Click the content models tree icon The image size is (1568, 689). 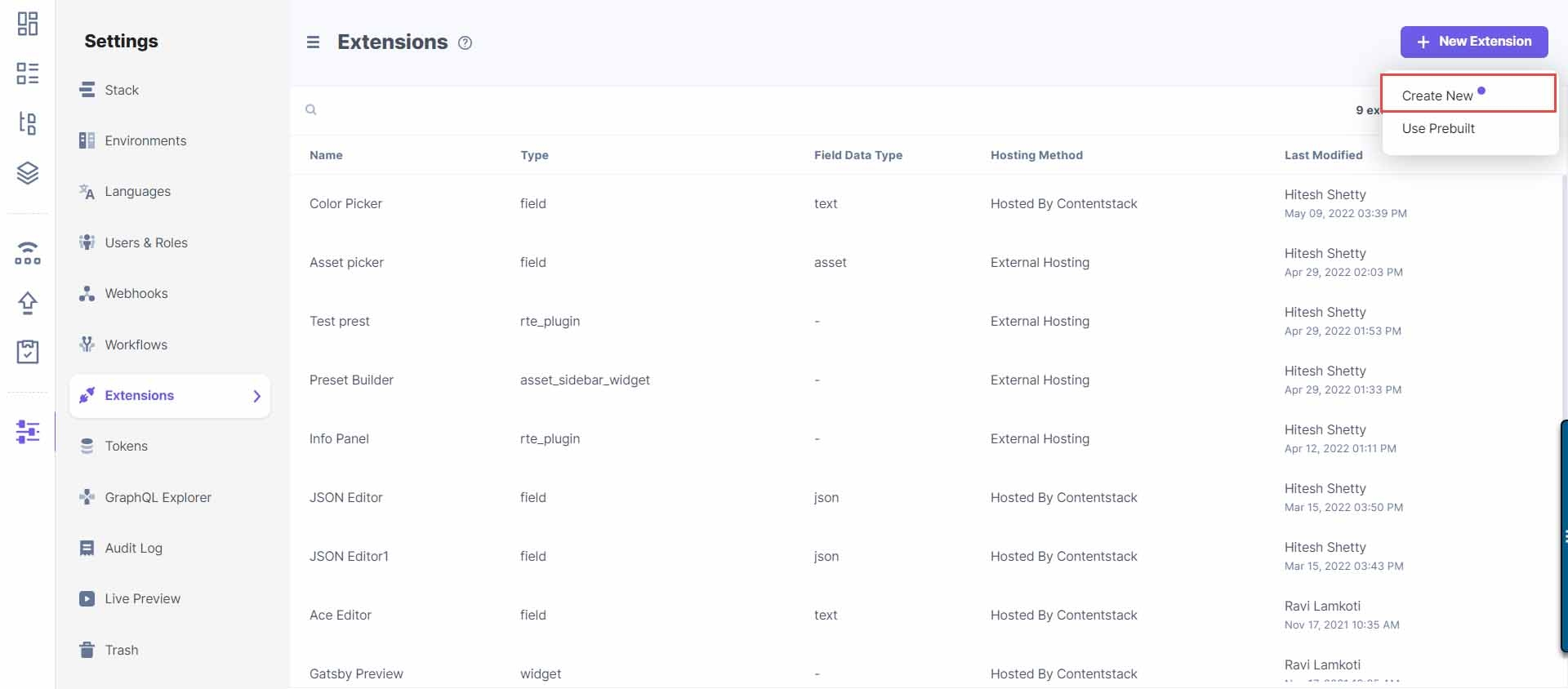[28, 123]
